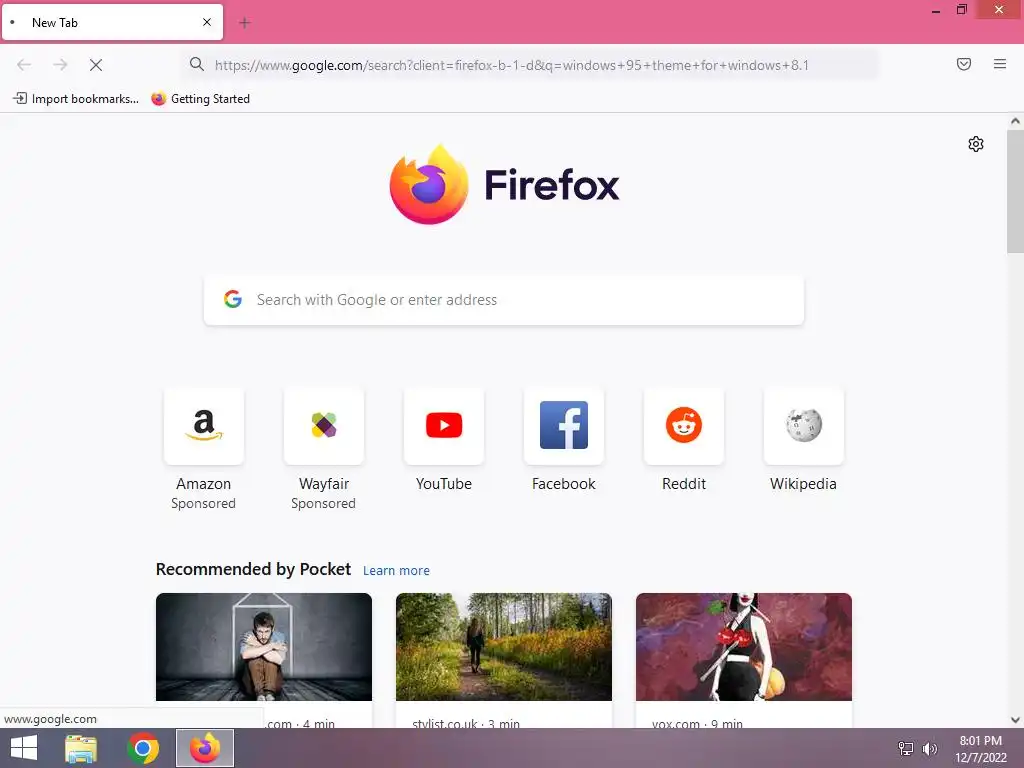Stop loading the page with X button

(x=96, y=65)
